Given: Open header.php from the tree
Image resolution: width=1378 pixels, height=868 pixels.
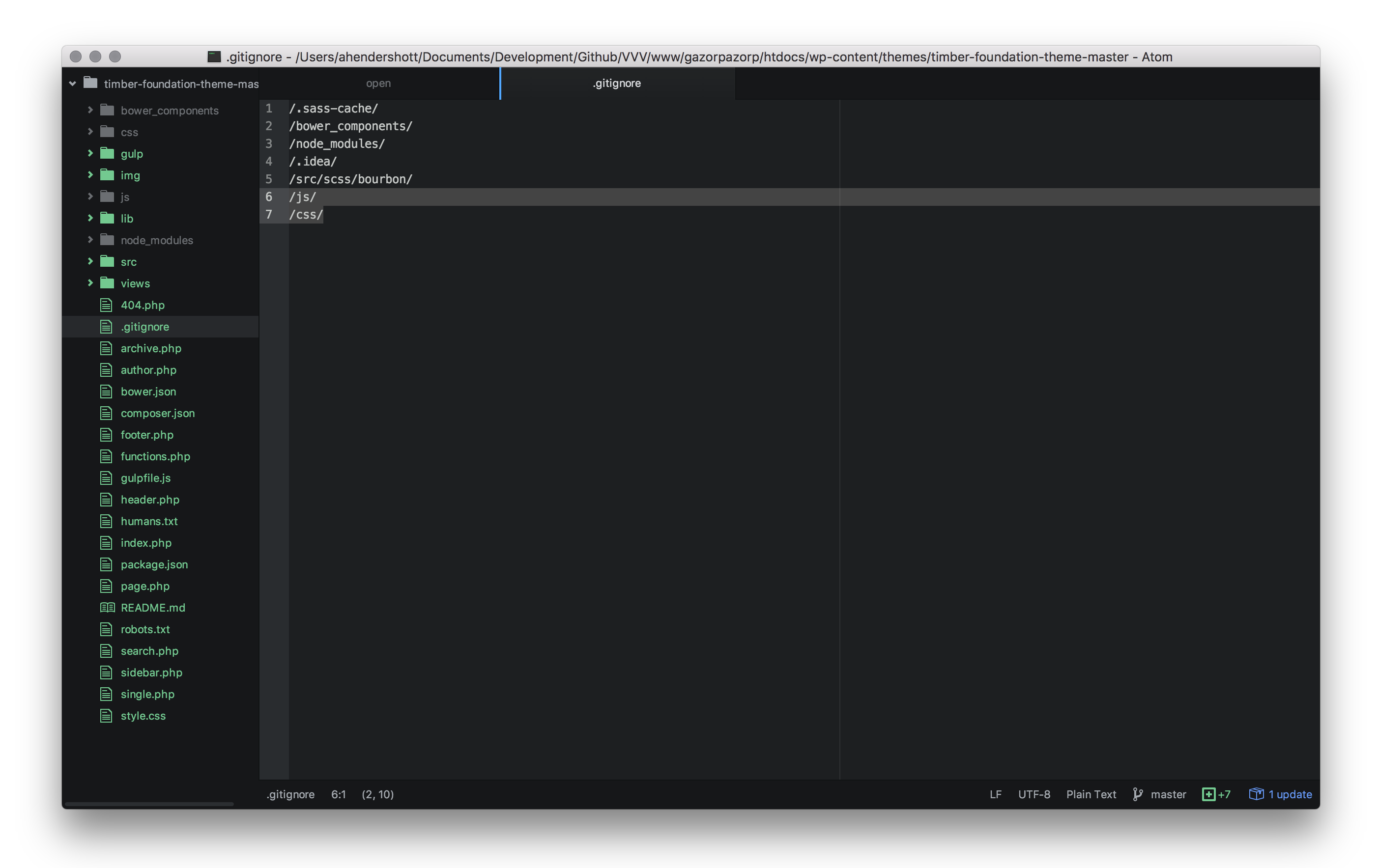Looking at the screenshot, I should tap(150, 500).
